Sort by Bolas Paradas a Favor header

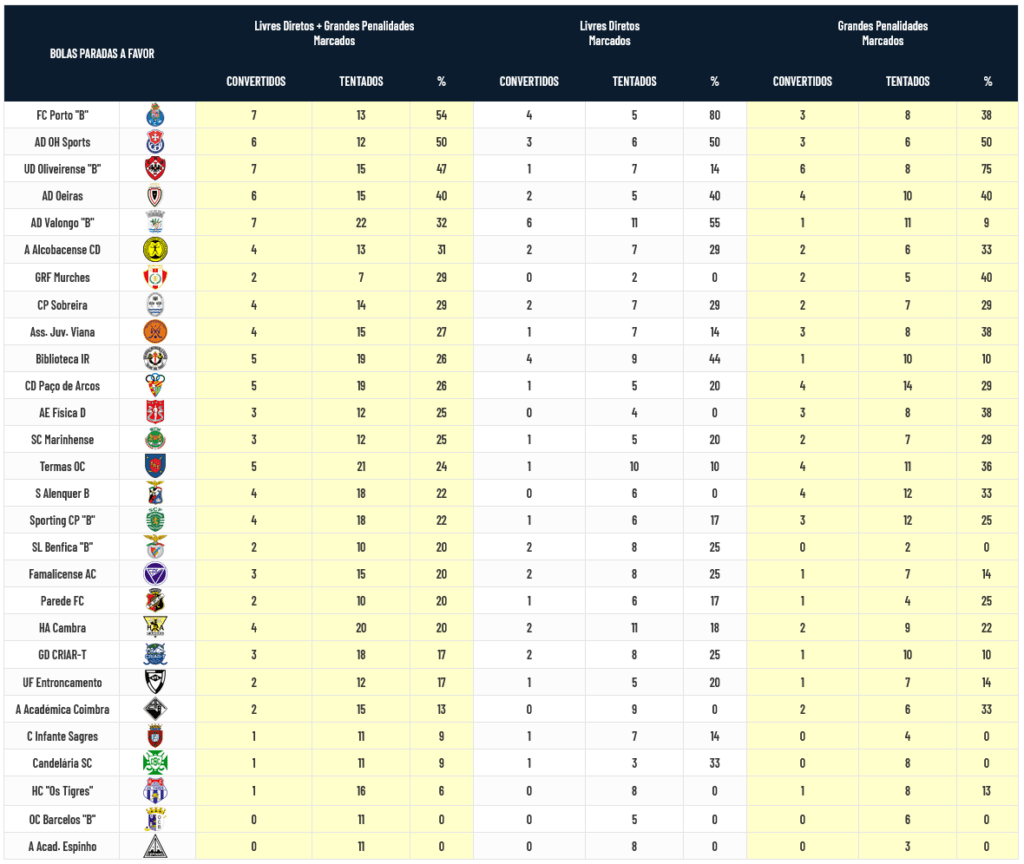click(x=102, y=53)
